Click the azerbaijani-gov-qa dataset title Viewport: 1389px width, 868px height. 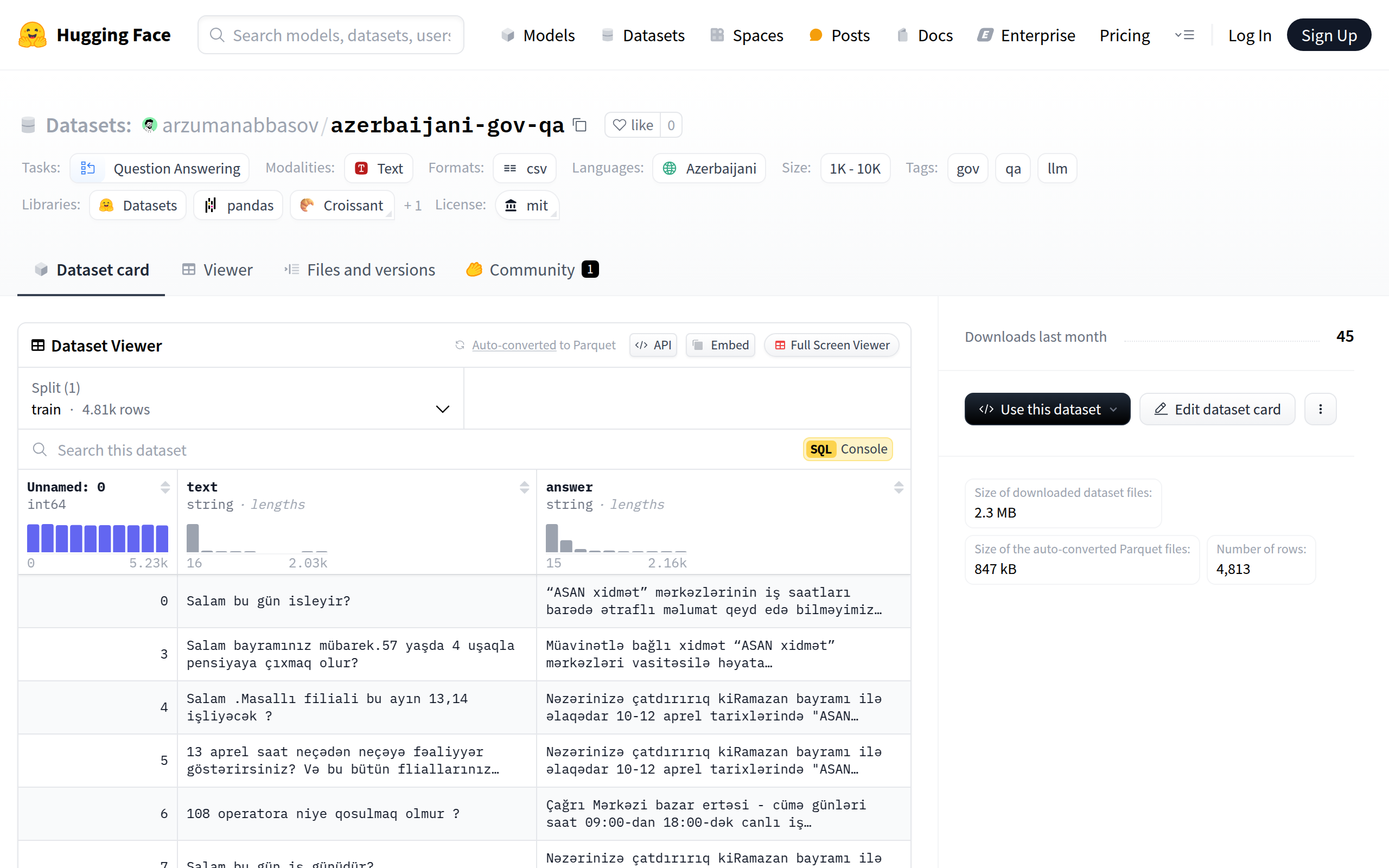tap(448, 125)
